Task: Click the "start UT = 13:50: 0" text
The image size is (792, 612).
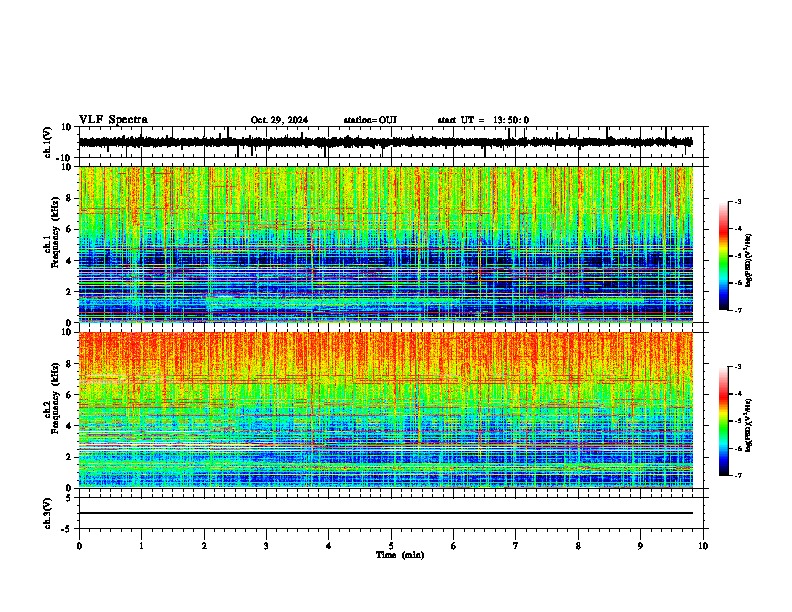Action: coord(483,120)
